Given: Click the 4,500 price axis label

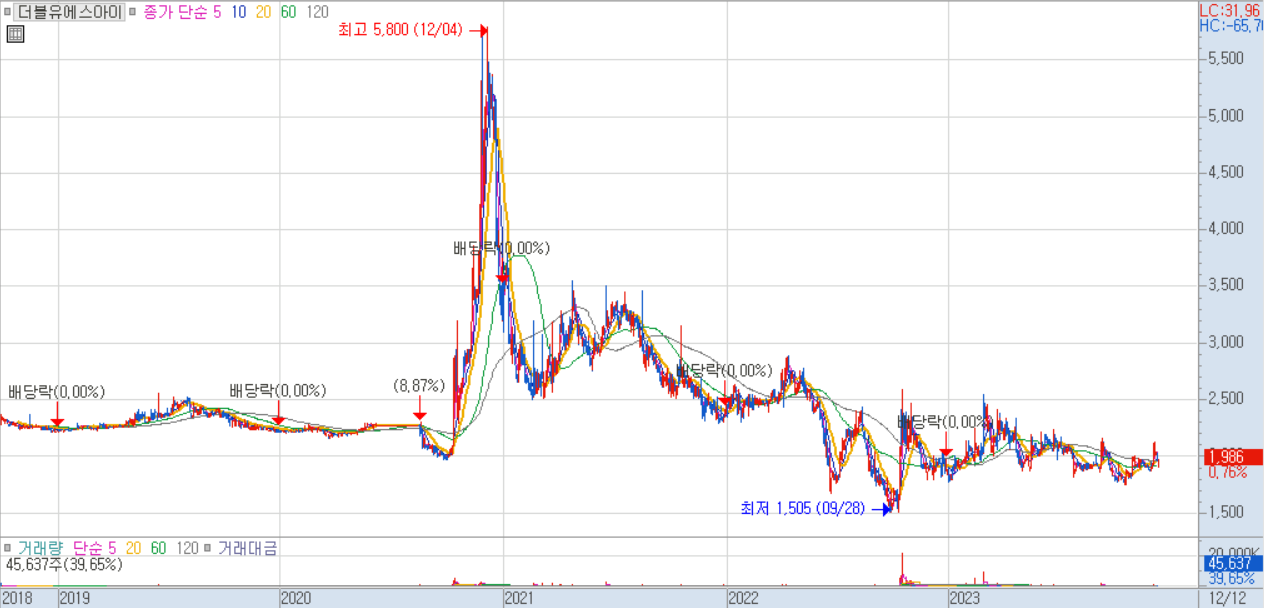Looking at the screenshot, I should (1226, 172).
